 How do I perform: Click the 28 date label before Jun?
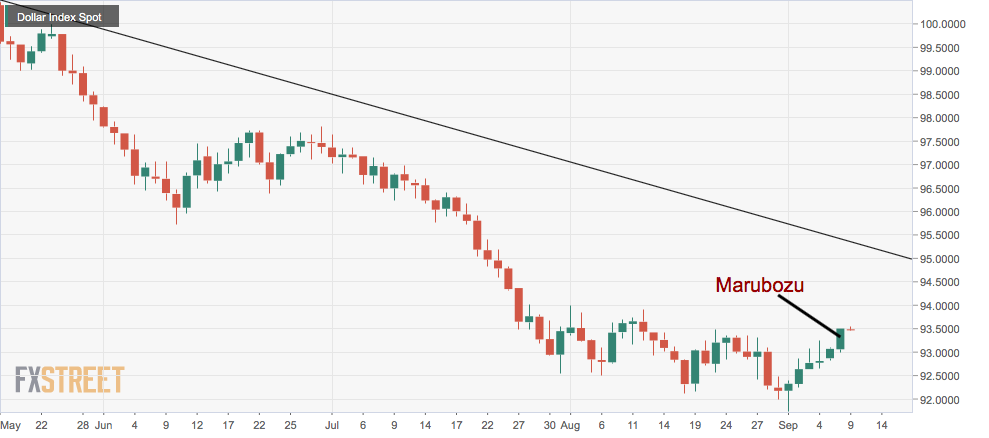click(83, 424)
